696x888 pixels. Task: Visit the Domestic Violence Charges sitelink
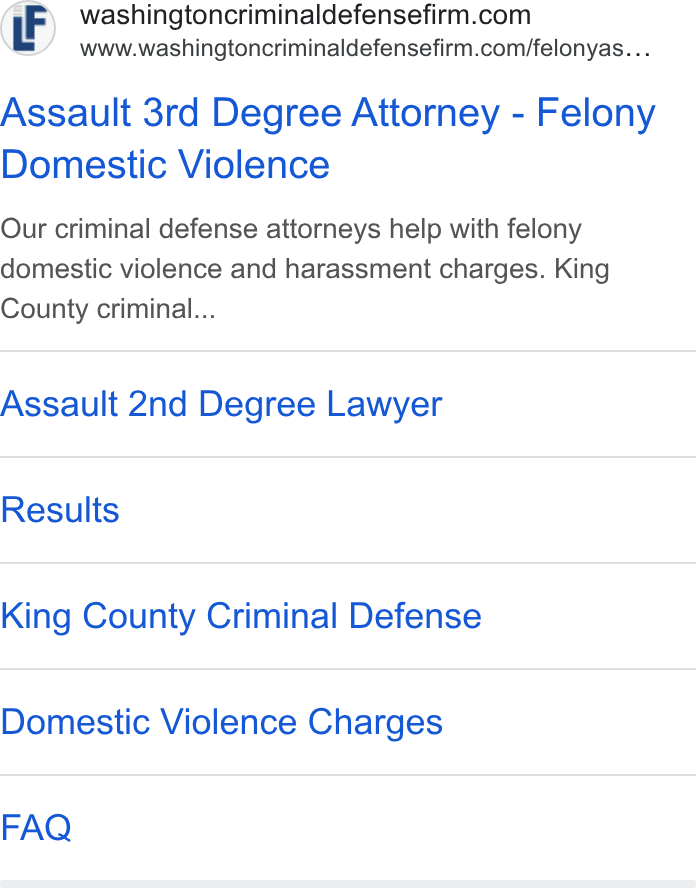pyautogui.click(x=221, y=722)
